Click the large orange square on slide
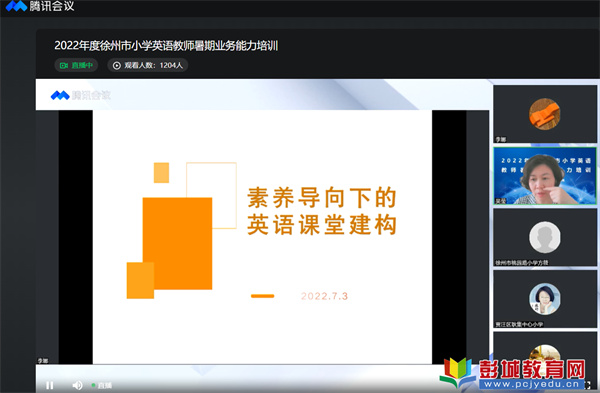The width and height of the screenshot is (600, 393). tap(177, 243)
